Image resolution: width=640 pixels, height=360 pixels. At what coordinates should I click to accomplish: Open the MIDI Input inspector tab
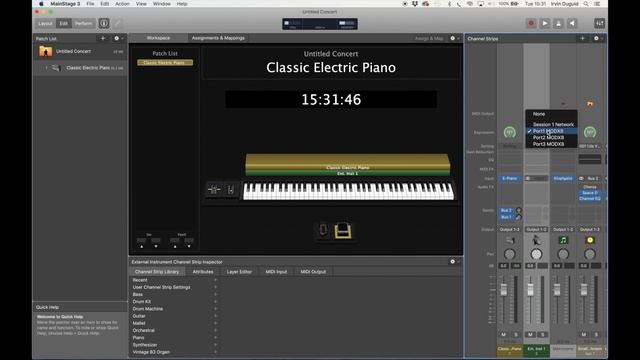(x=276, y=271)
